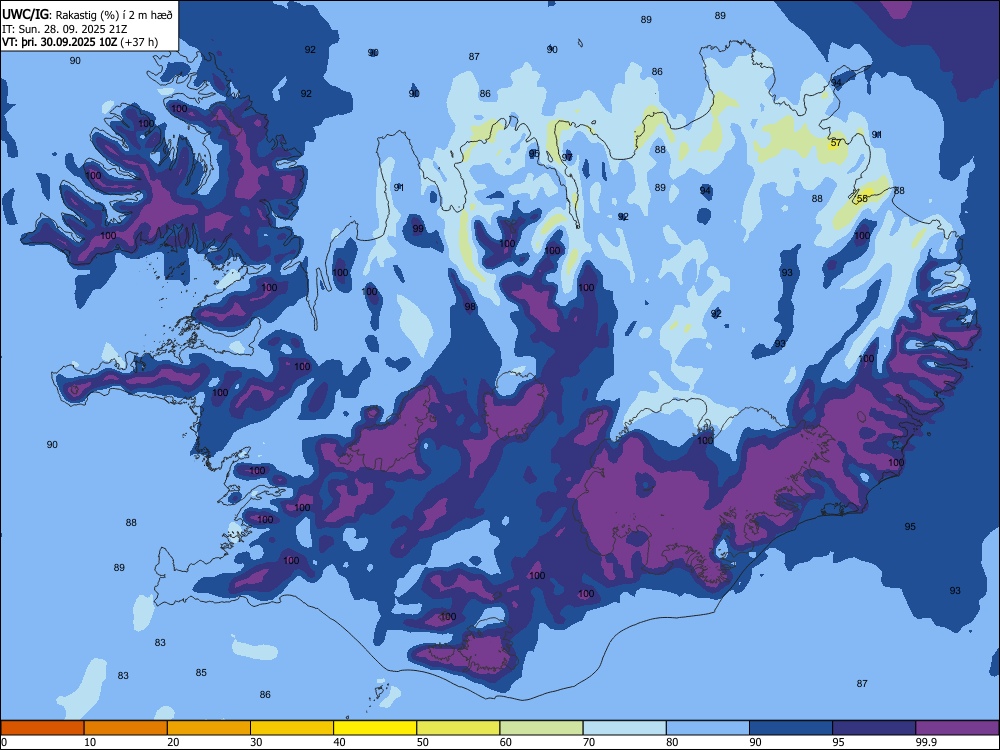The height and width of the screenshot is (750, 1000).
Task: Click the '70' legend scale label
Action: pyautogui.click(x=589, y=742)
